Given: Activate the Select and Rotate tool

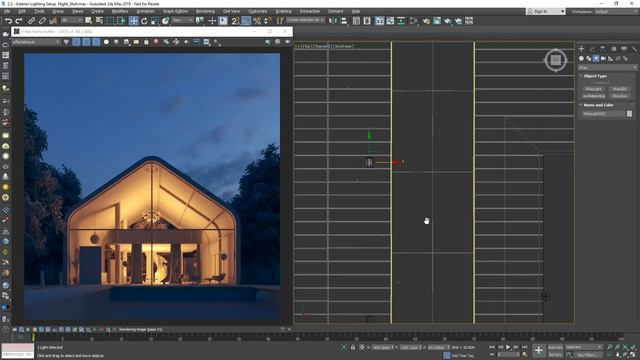Looking at the screenshot, I should 144,21.
